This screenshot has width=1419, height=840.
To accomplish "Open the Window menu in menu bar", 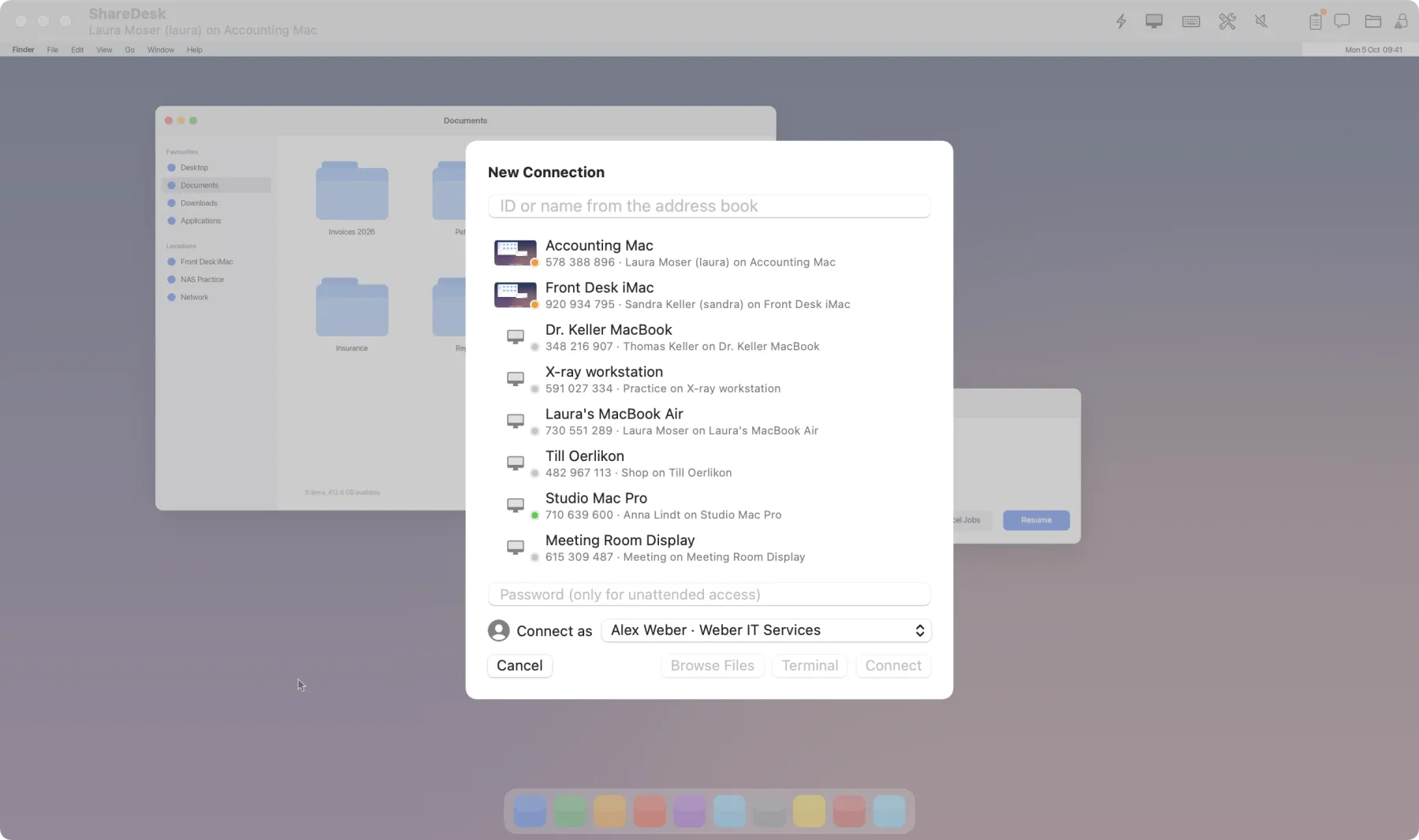I will (161, 50).
